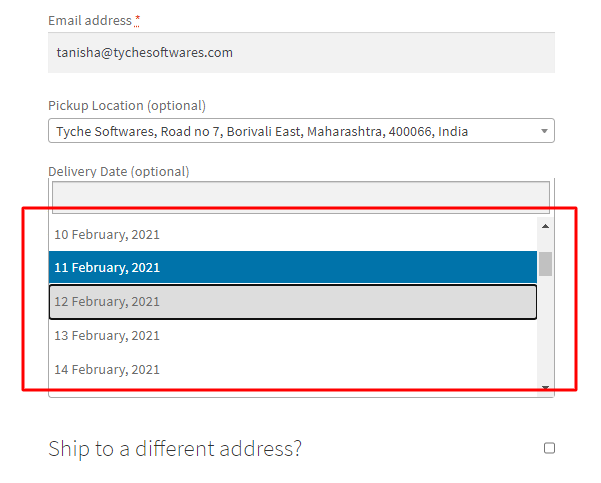Focus the Delivery Date search box
The height and width of the screenshot is (483, 601).
301,197
